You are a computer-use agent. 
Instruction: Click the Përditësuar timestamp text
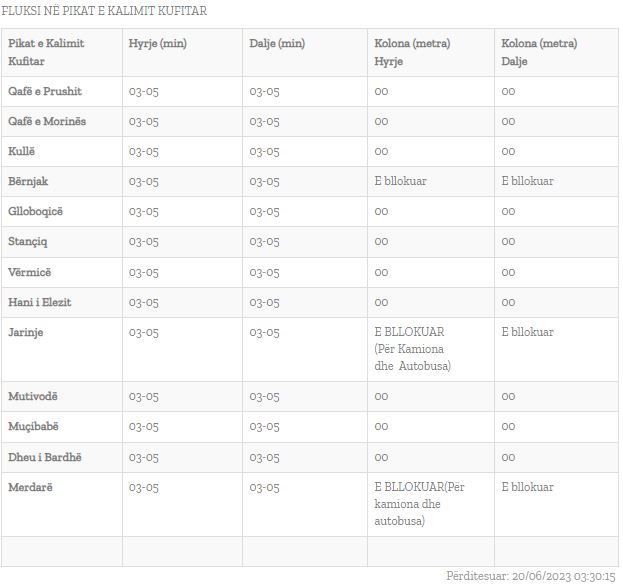click(530, 576)
